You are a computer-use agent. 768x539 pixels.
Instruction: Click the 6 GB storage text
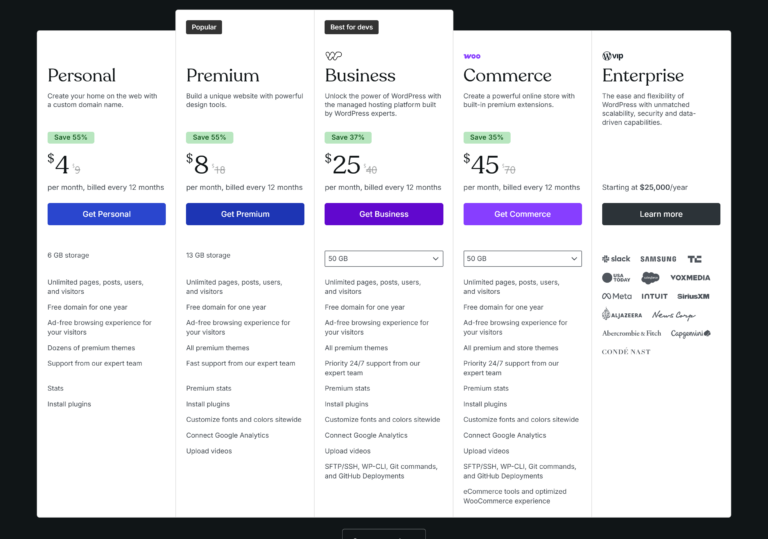click(x=68, y=255)
